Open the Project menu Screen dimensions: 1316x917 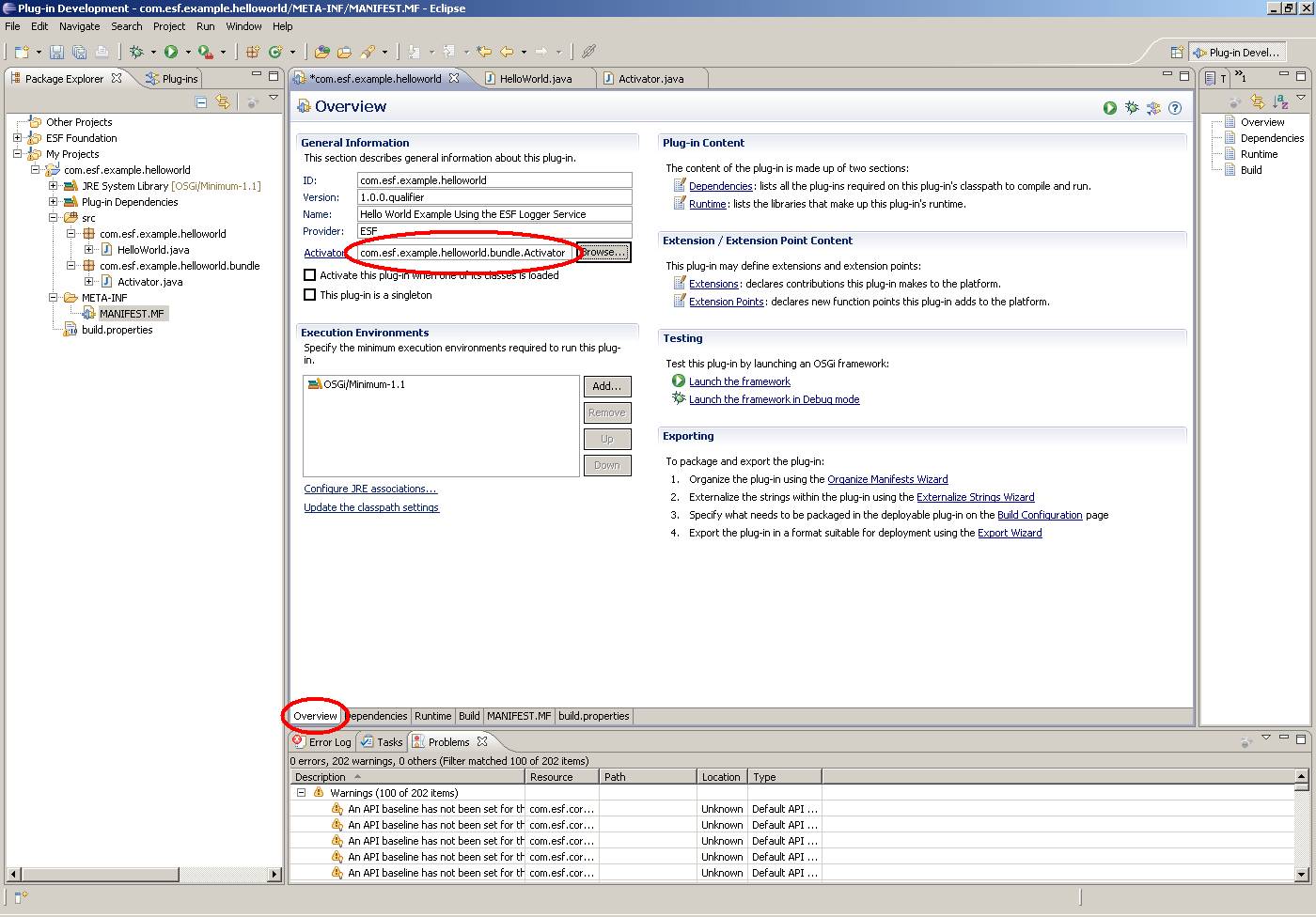tap(169, 26)
